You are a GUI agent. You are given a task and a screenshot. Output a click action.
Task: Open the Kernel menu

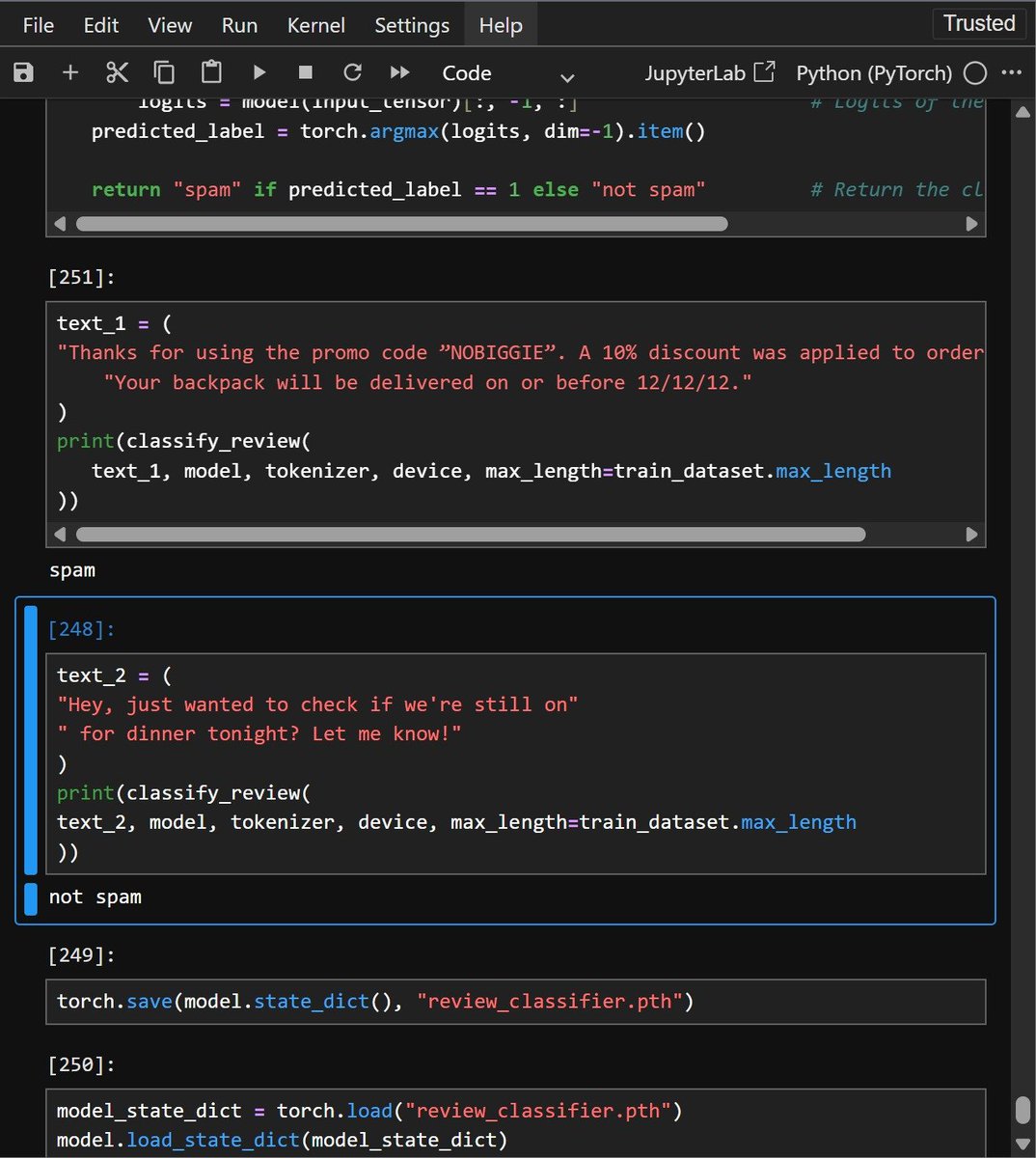pyautogui.click(x=315, y=25)
